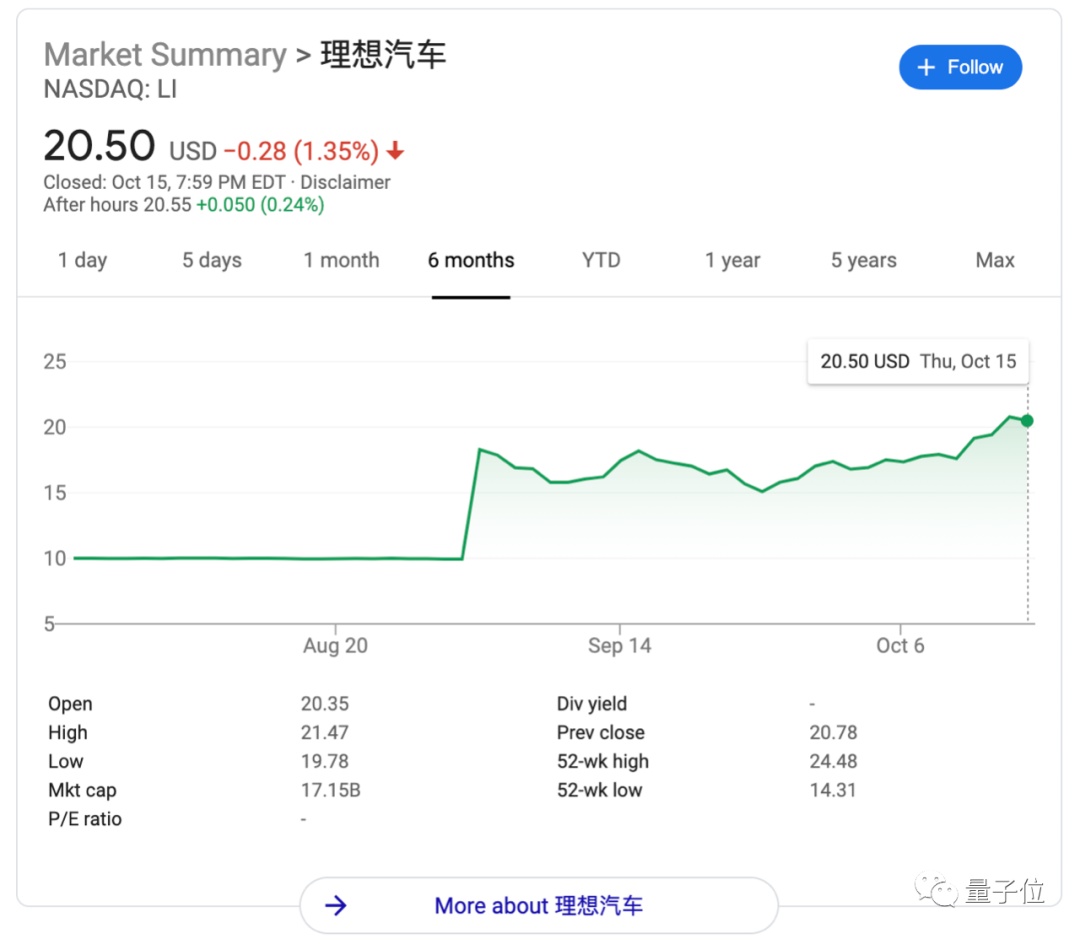
Task: Click the blue arrow in More about button
Action: [335, 906]
